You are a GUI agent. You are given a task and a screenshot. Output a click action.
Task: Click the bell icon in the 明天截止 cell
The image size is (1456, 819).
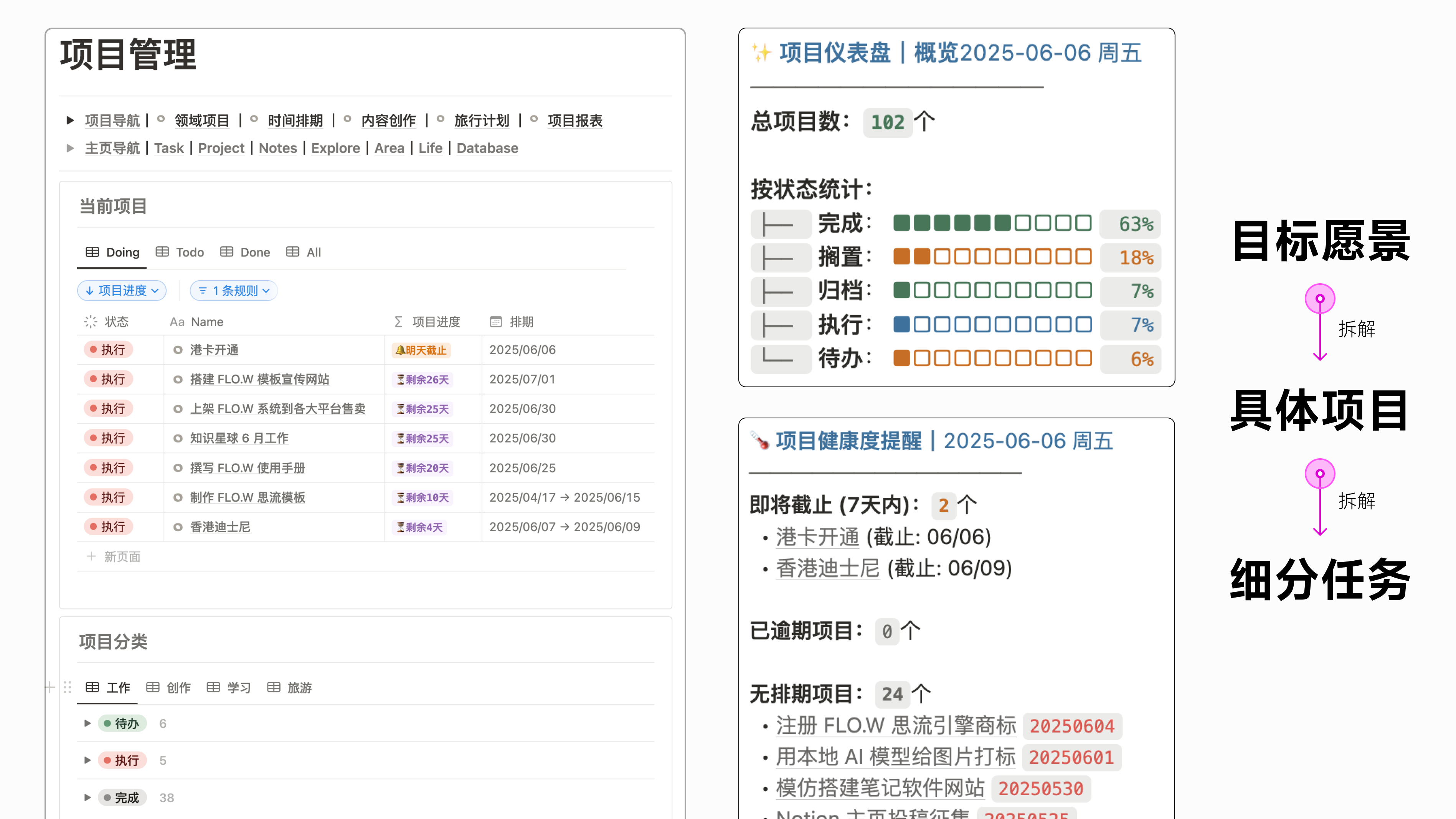pyautogui.click(x=401, y=350)
